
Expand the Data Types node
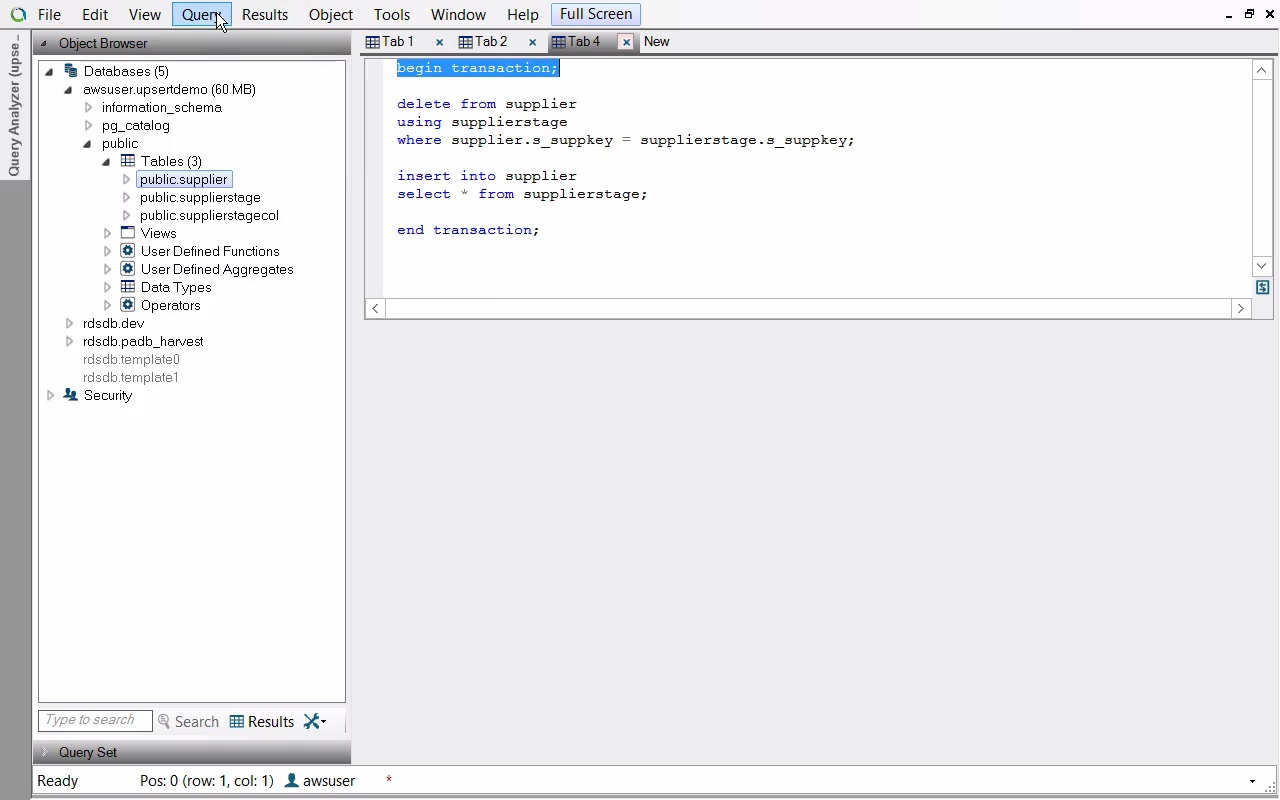pos(107,287)
